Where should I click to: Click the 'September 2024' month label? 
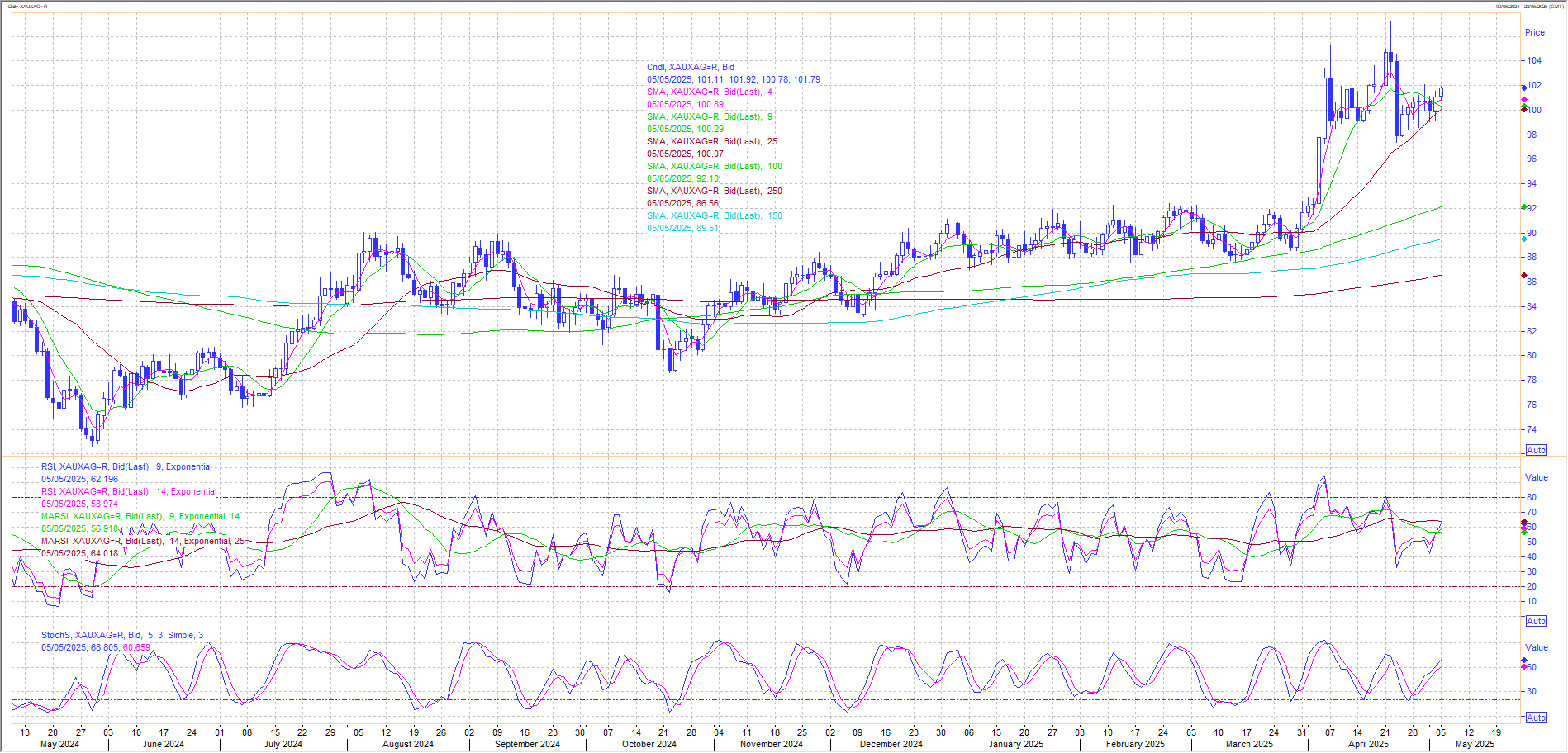[527, 744]
